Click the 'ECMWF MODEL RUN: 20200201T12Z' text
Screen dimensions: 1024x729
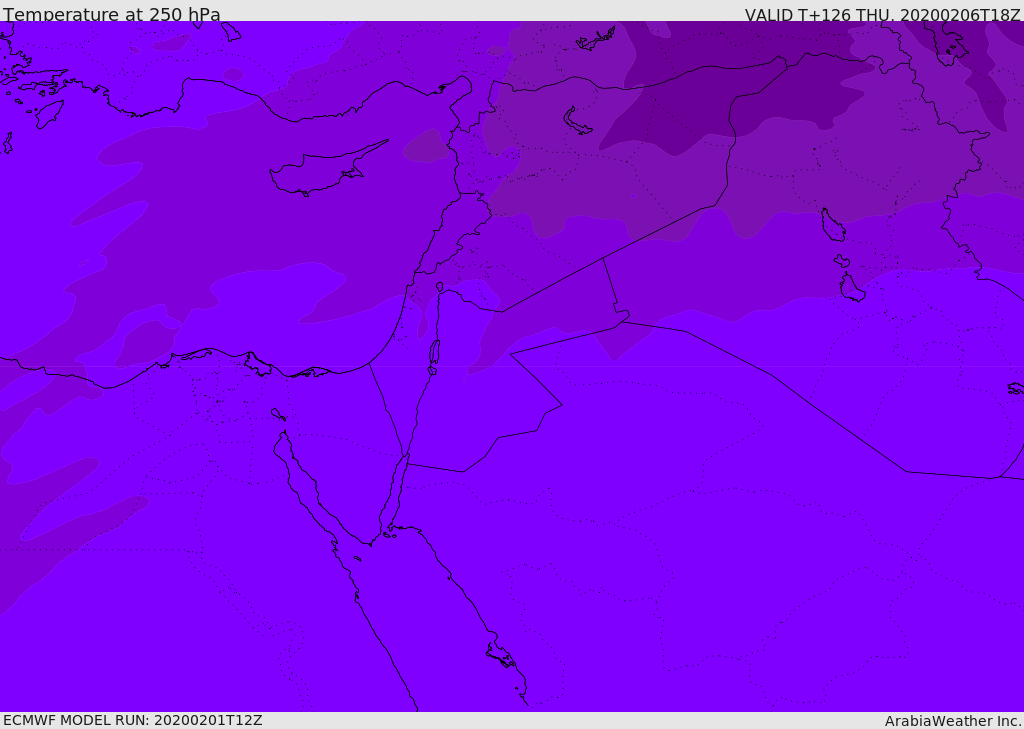pos(133,721)
